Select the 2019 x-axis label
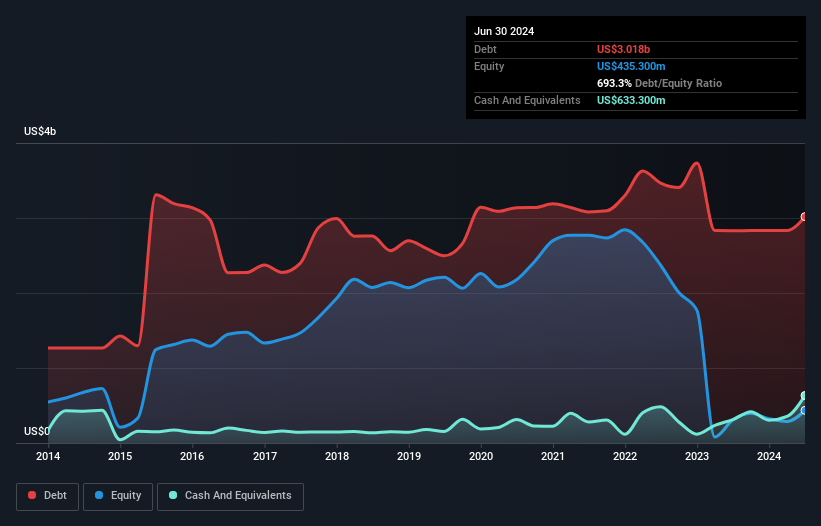The image size is (821, 526). click(x=409, y=456)
